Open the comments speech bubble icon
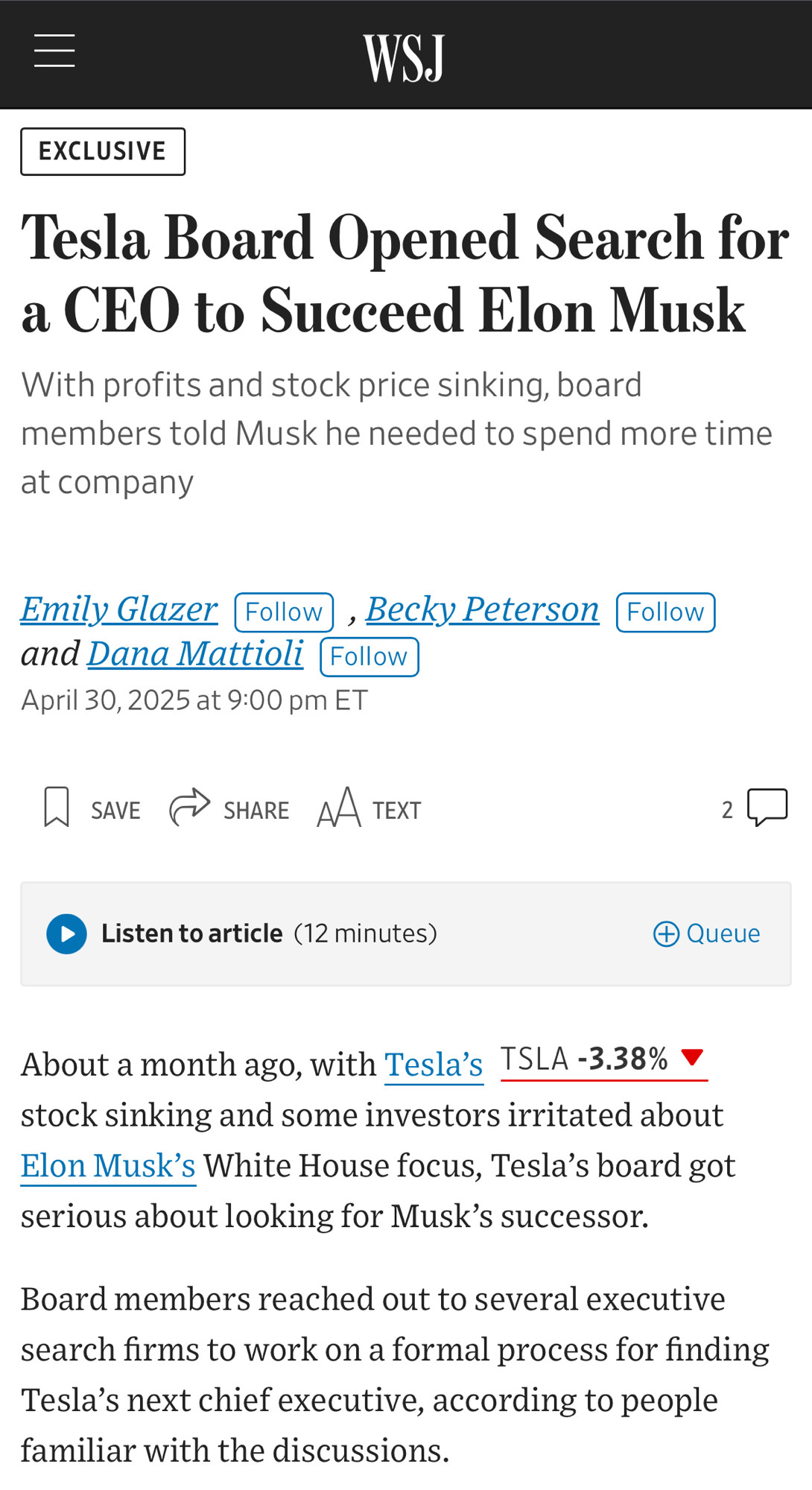 click(767, 808)
